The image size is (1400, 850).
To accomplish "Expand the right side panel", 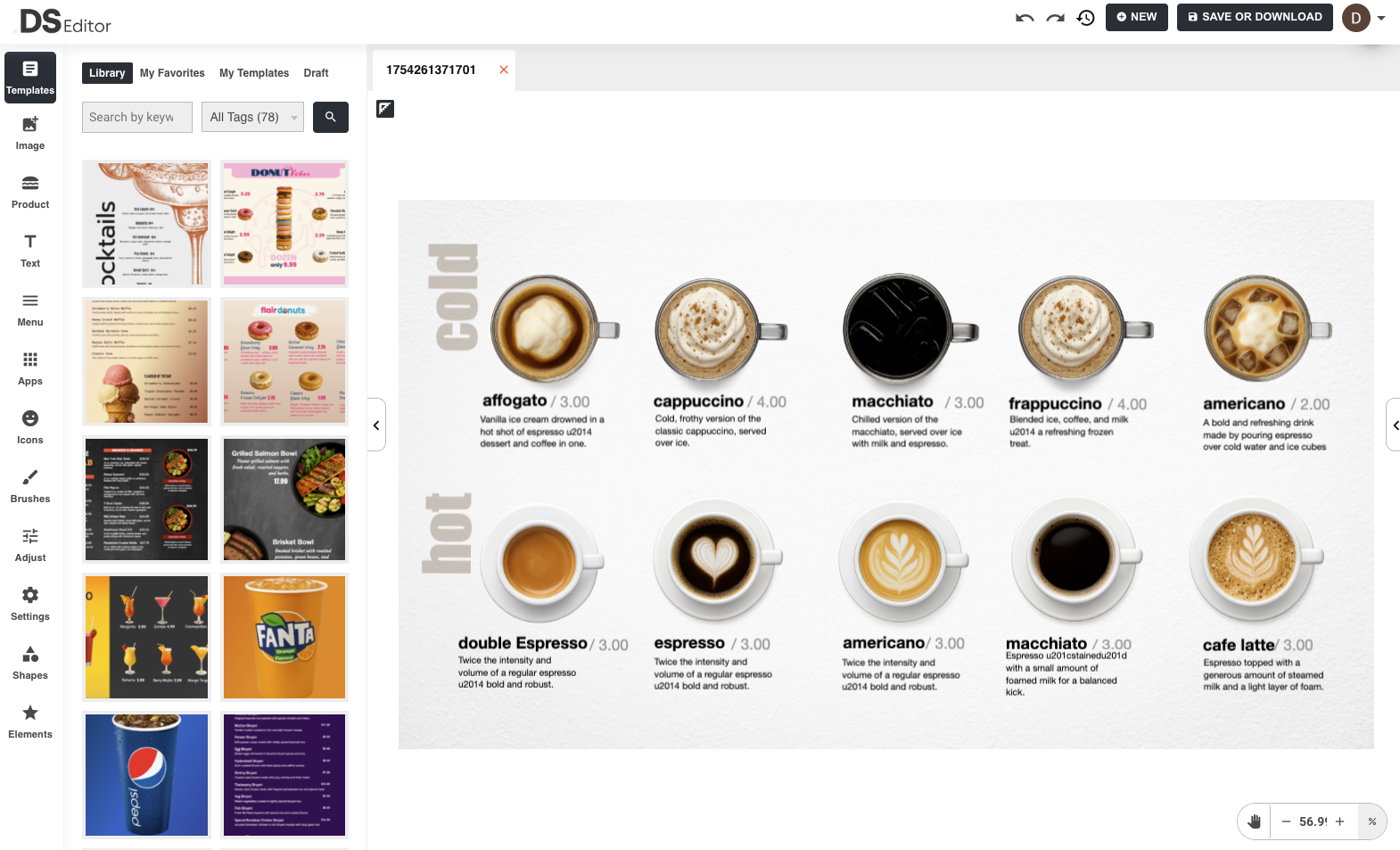I will coord(1394,425).
